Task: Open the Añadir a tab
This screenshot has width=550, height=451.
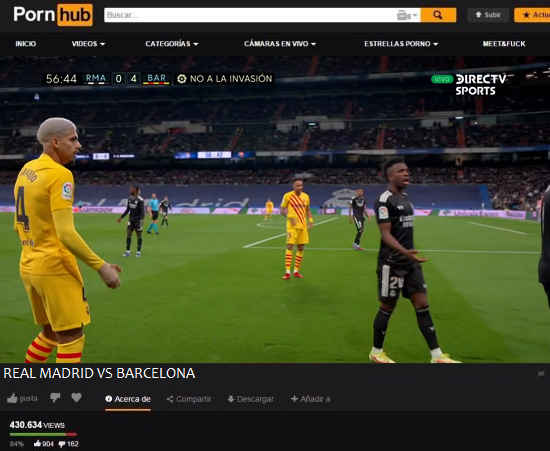Action: (310, 399)
